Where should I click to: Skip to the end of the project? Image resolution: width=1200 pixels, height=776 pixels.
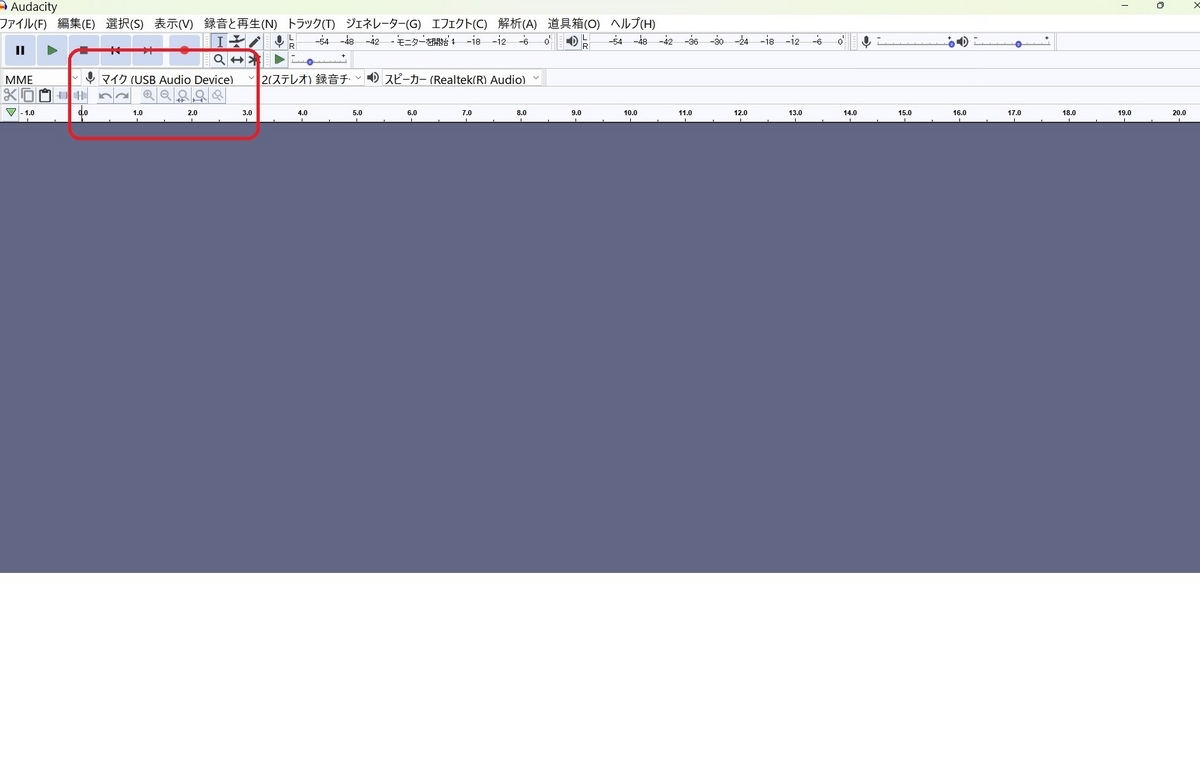point(148,50)
